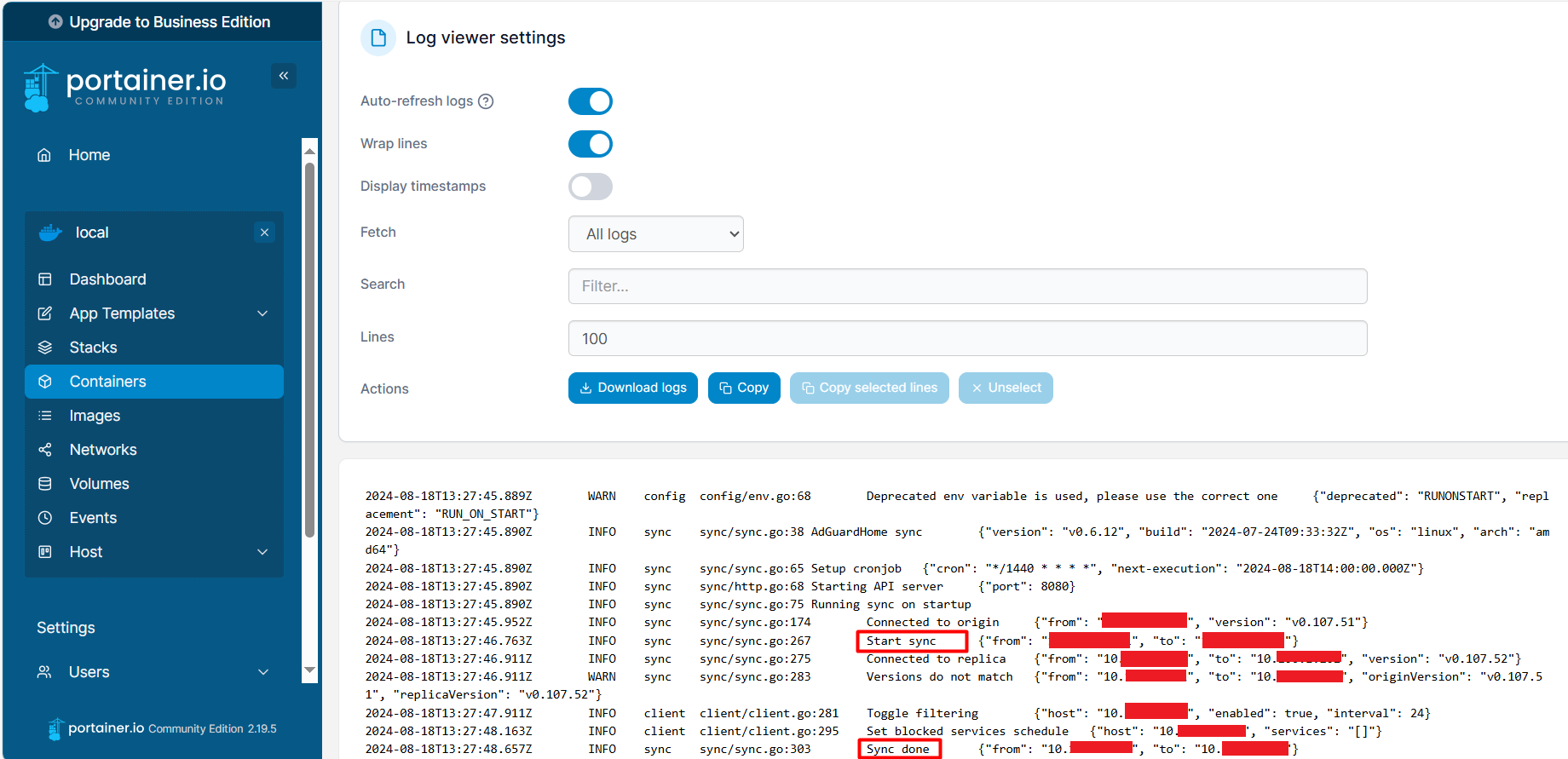Image resolution: width=1568 pixels, height=759 pixels.
Task: Open the App Templates menu entry
Action: coord(122,313)
